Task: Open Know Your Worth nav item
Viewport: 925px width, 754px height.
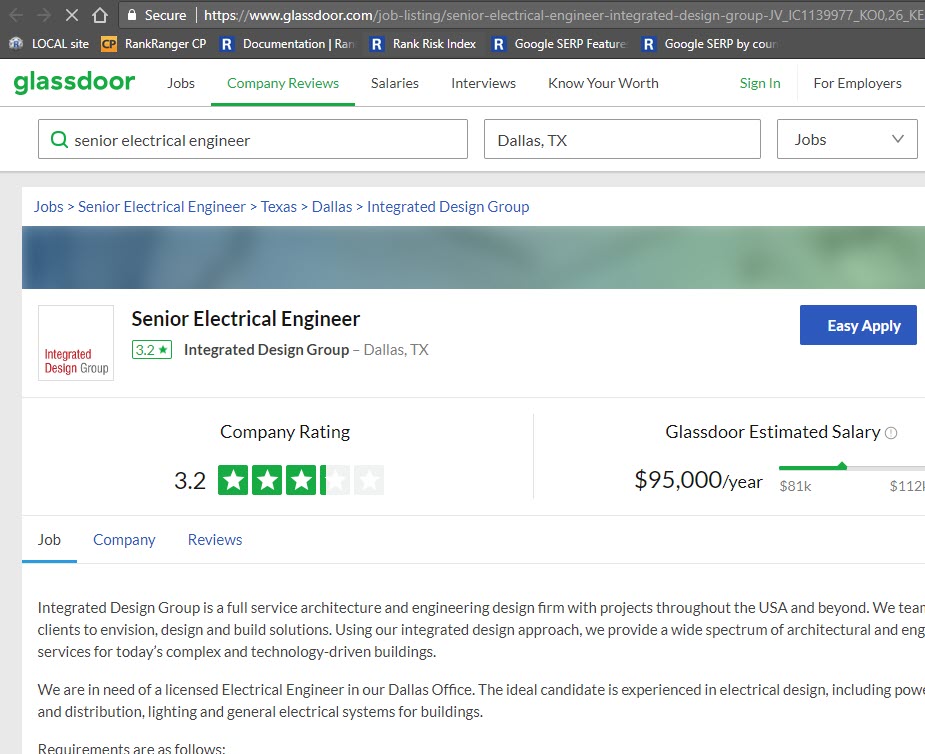Action: (x=603, y=83)
